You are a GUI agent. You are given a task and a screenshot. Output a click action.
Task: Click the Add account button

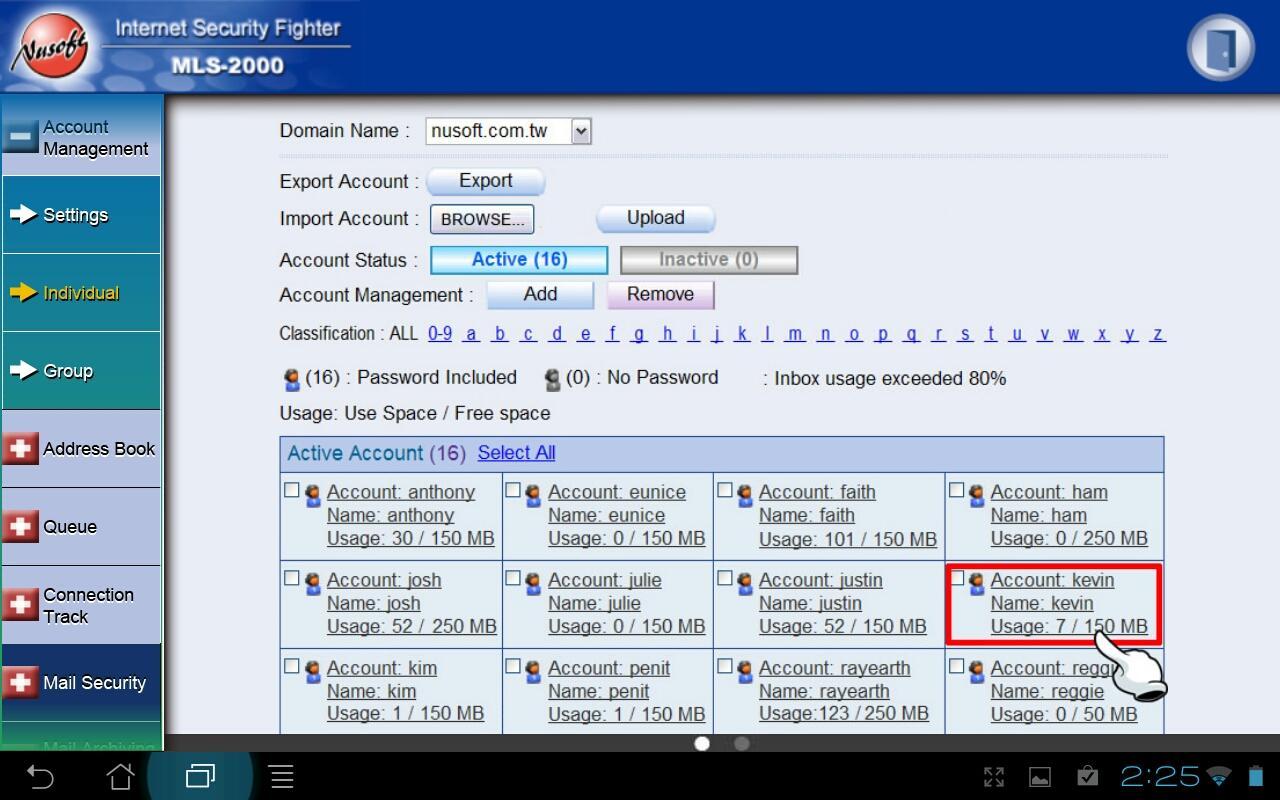540,294
